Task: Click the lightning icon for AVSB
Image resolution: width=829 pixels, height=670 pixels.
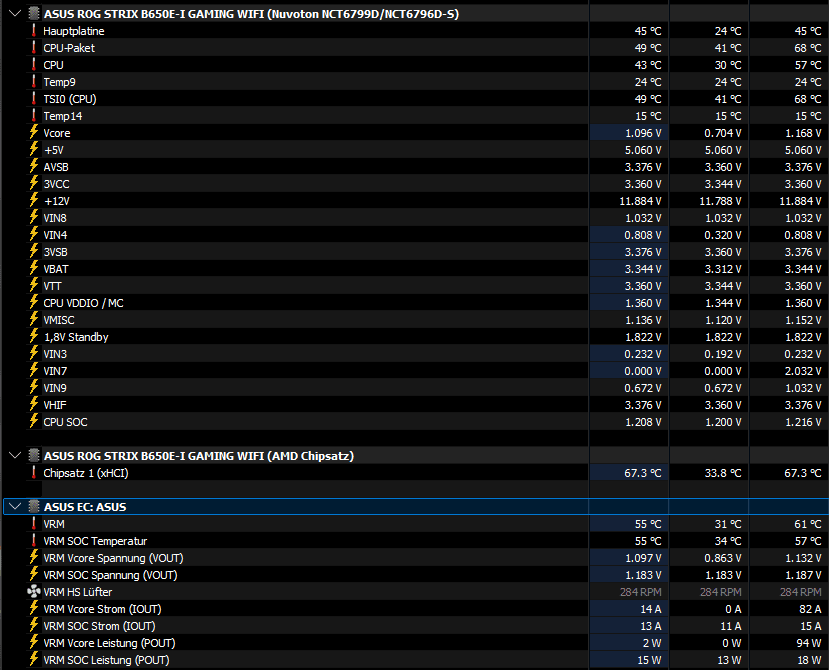Action: click(34, 167)
